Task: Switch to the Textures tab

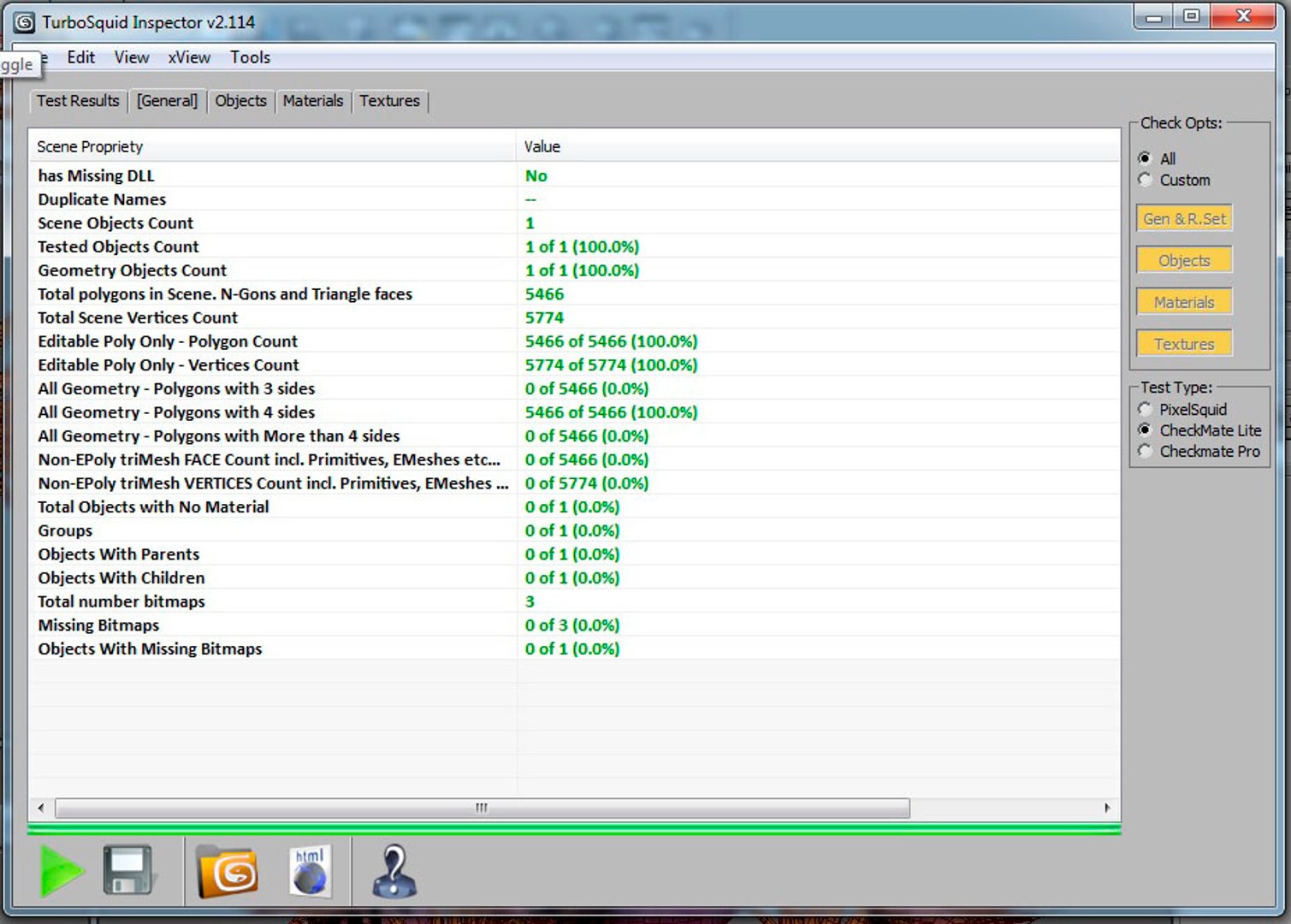Action: coord(389,101)
